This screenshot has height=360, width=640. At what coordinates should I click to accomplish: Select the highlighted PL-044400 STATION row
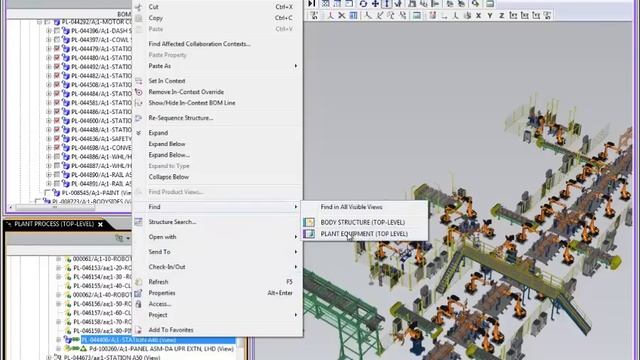click(158, 340)
